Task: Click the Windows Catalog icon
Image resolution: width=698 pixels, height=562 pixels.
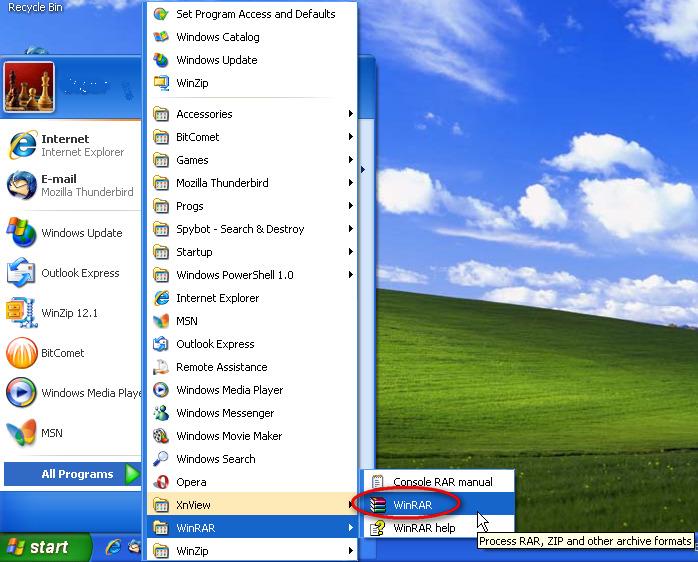Action: 161,37
